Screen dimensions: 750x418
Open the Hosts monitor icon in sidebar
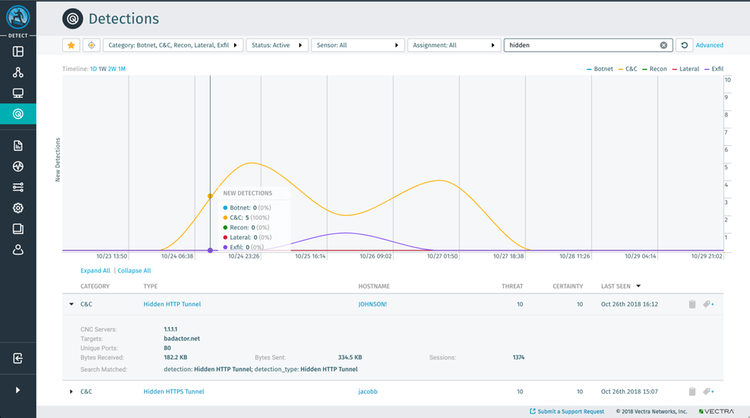[18, 93]
